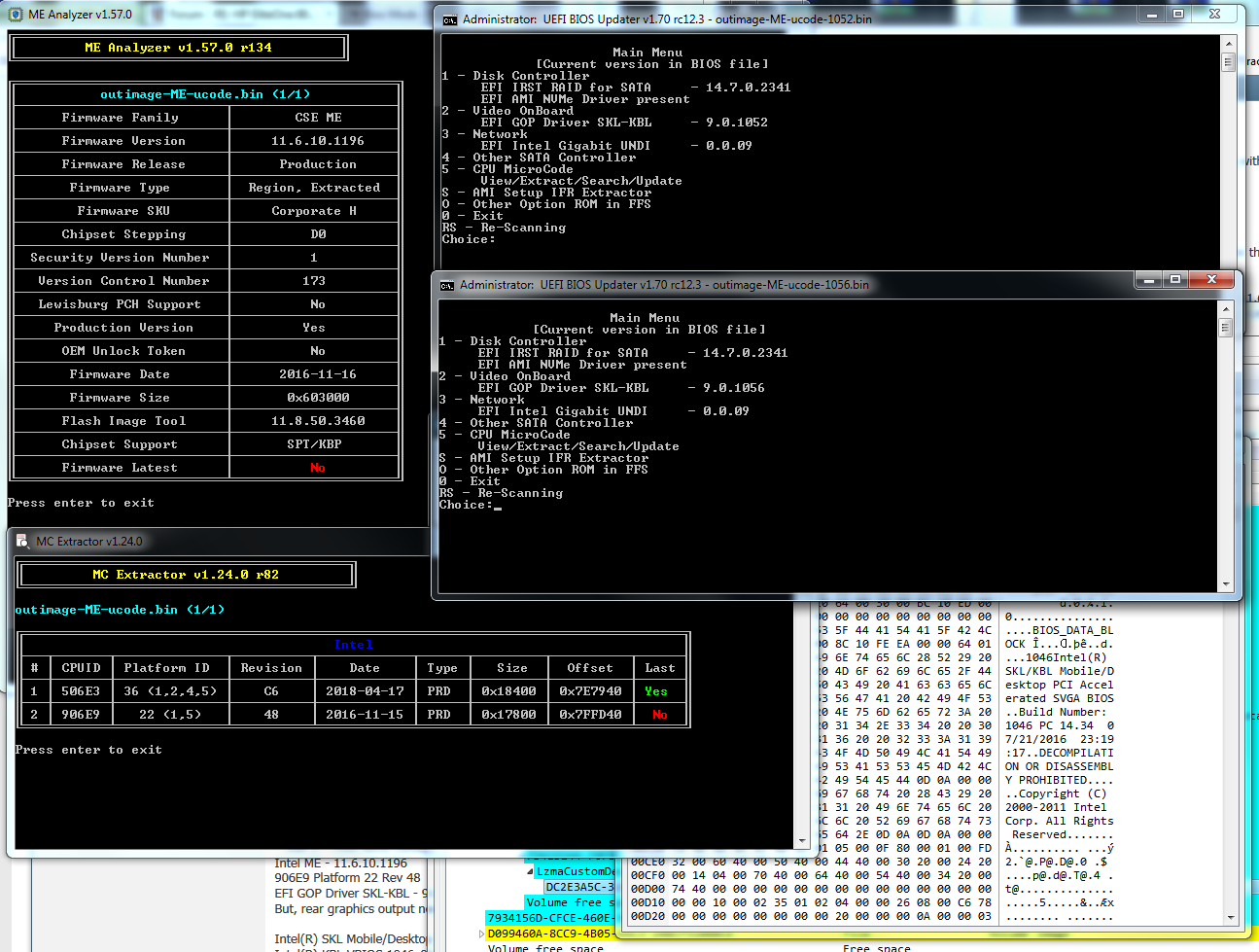This screenshot has height=952, width=1259.
Task: Click the ME Analyzer v1.57.0 r134 banner
Action: [178, 48]
